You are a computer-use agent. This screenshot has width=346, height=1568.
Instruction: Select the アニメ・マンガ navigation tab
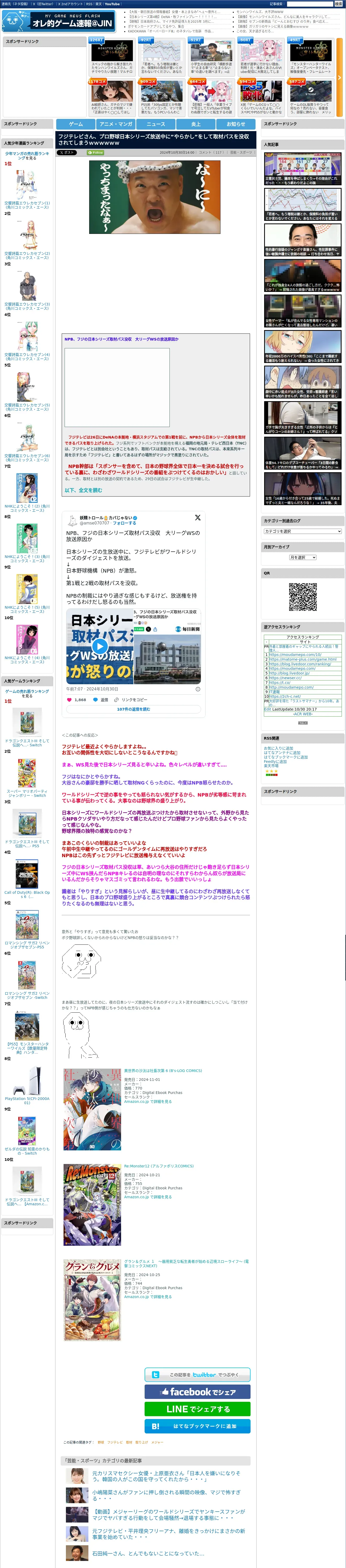coord(116,124)
